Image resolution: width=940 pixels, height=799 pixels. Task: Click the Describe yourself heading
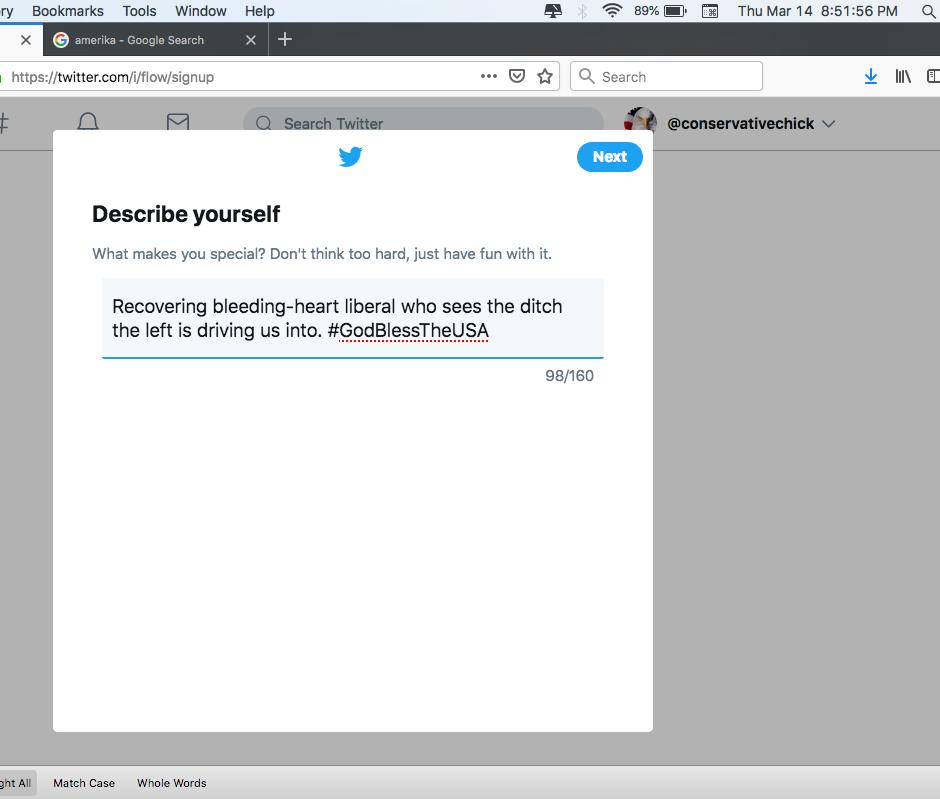coord(186,214)
